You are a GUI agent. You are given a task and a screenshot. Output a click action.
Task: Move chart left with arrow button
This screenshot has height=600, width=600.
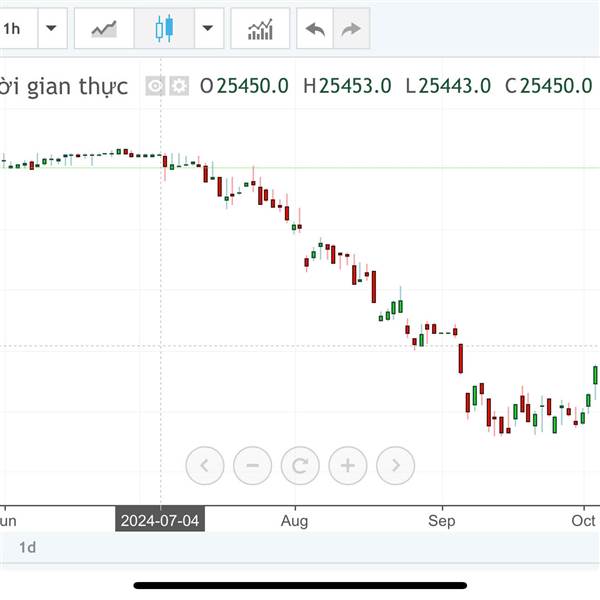click(x=205, y=465)
